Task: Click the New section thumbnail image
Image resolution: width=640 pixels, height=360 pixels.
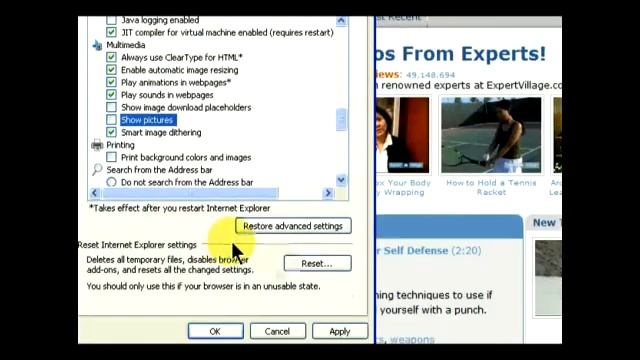Action: 548,278
